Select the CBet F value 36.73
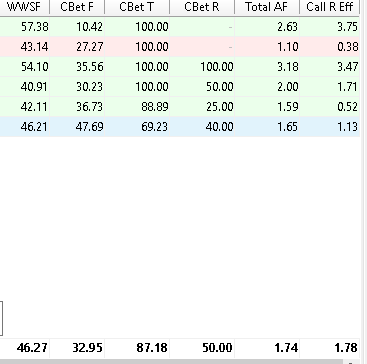Screen dimensions: 367x364 click(x=89, y=107)
